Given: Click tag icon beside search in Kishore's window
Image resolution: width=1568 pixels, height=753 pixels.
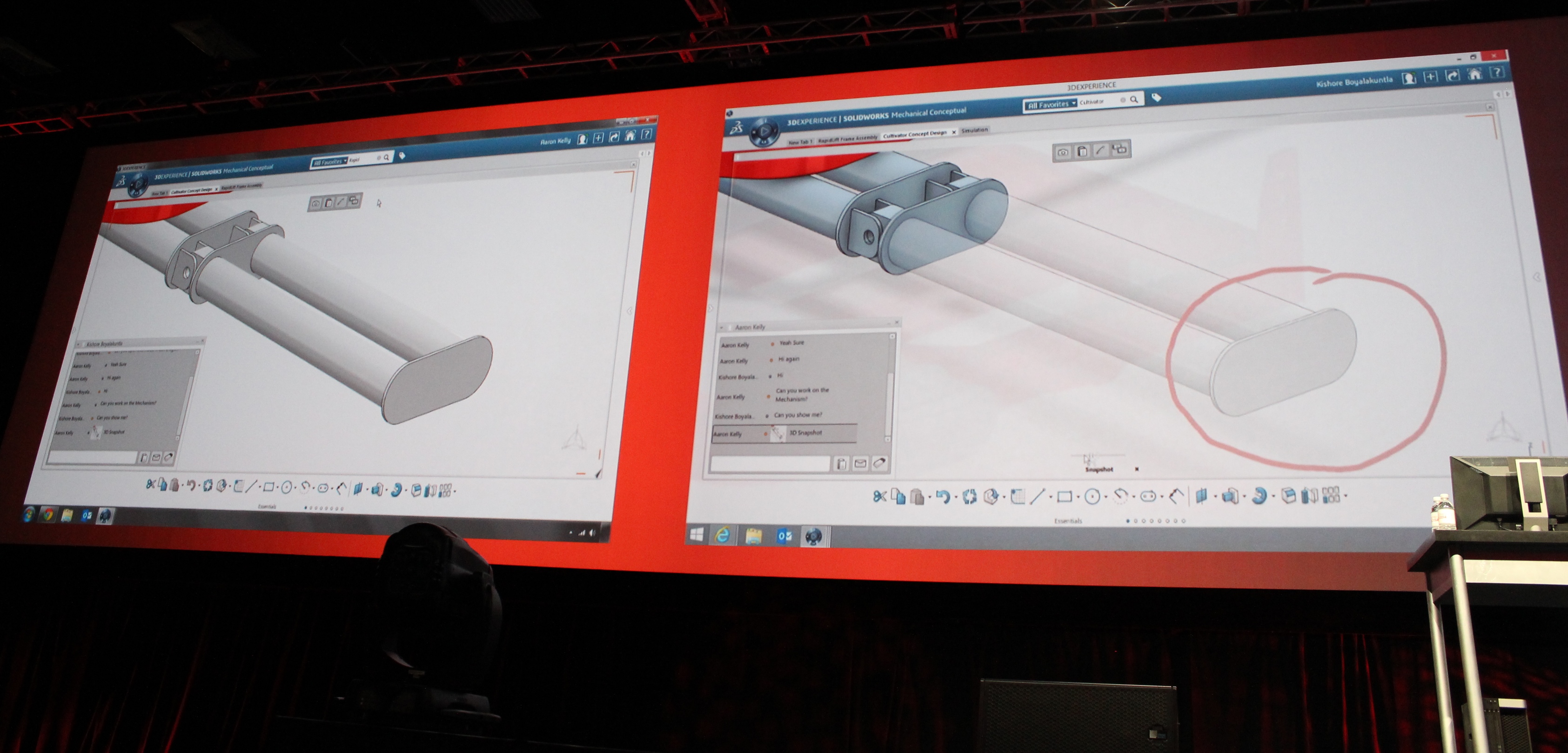Looking at the screenshot, I should click(x=1157, y=97).
